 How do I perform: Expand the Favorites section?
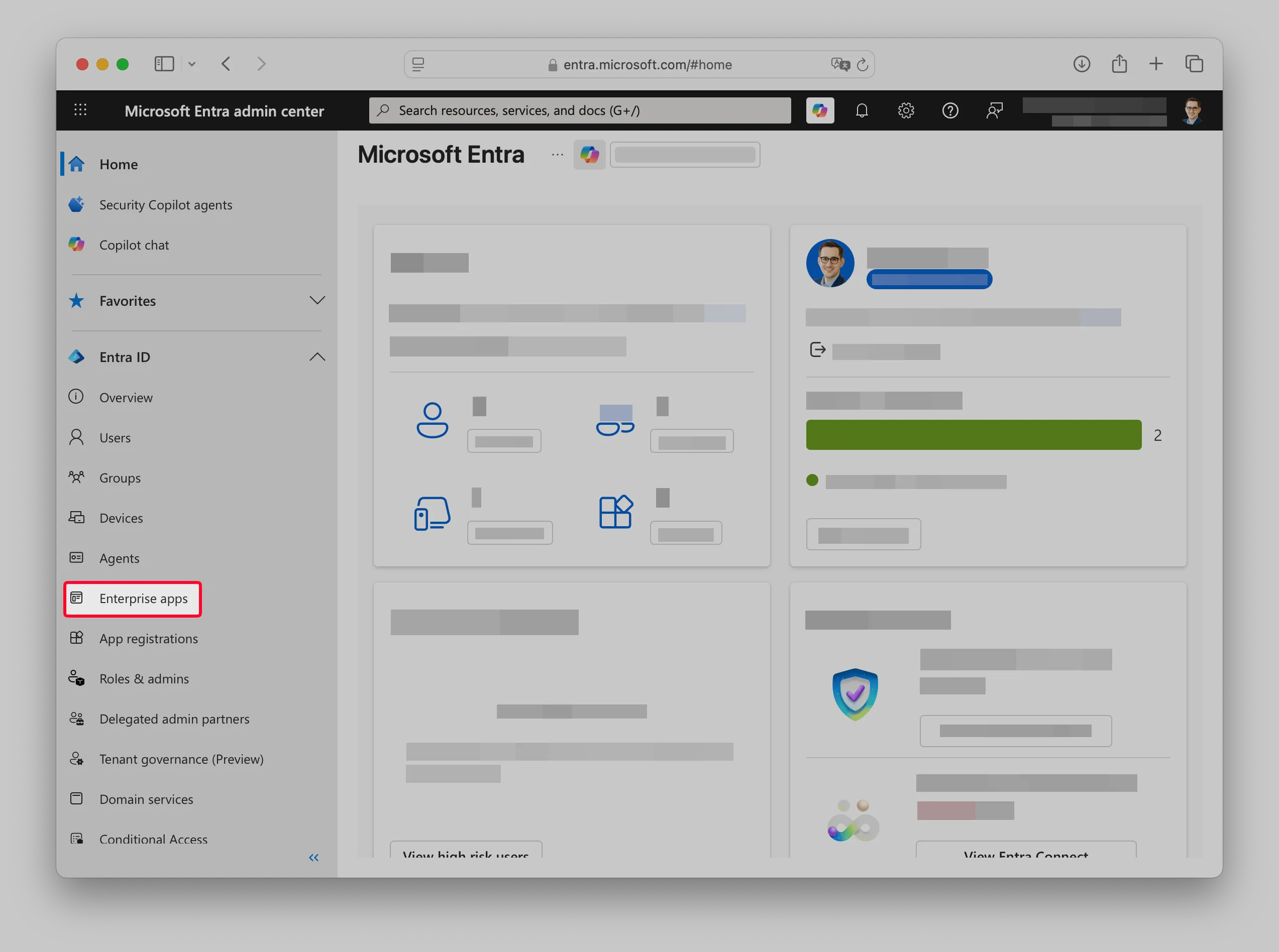317,300
